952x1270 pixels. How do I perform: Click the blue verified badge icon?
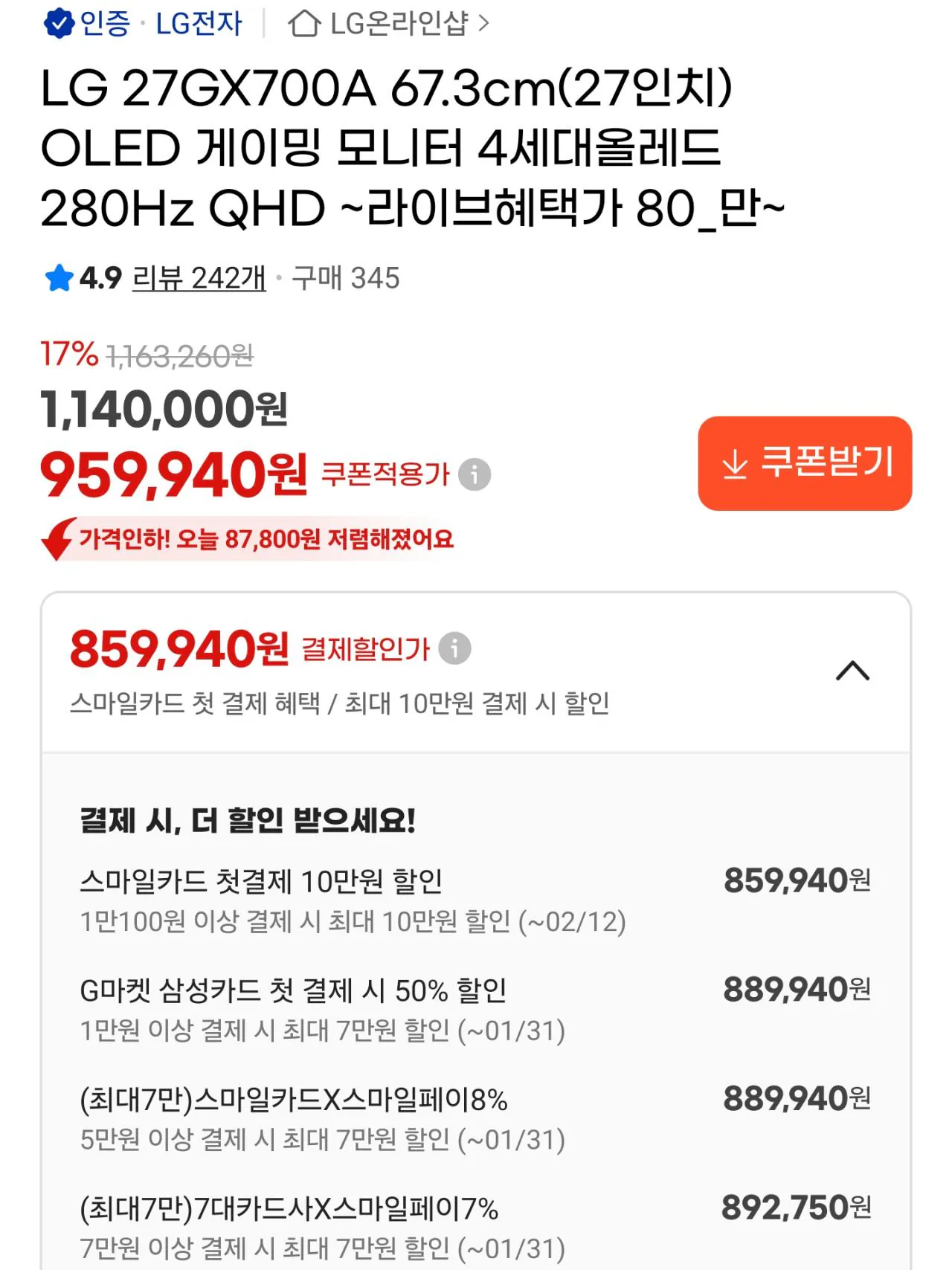58,23
